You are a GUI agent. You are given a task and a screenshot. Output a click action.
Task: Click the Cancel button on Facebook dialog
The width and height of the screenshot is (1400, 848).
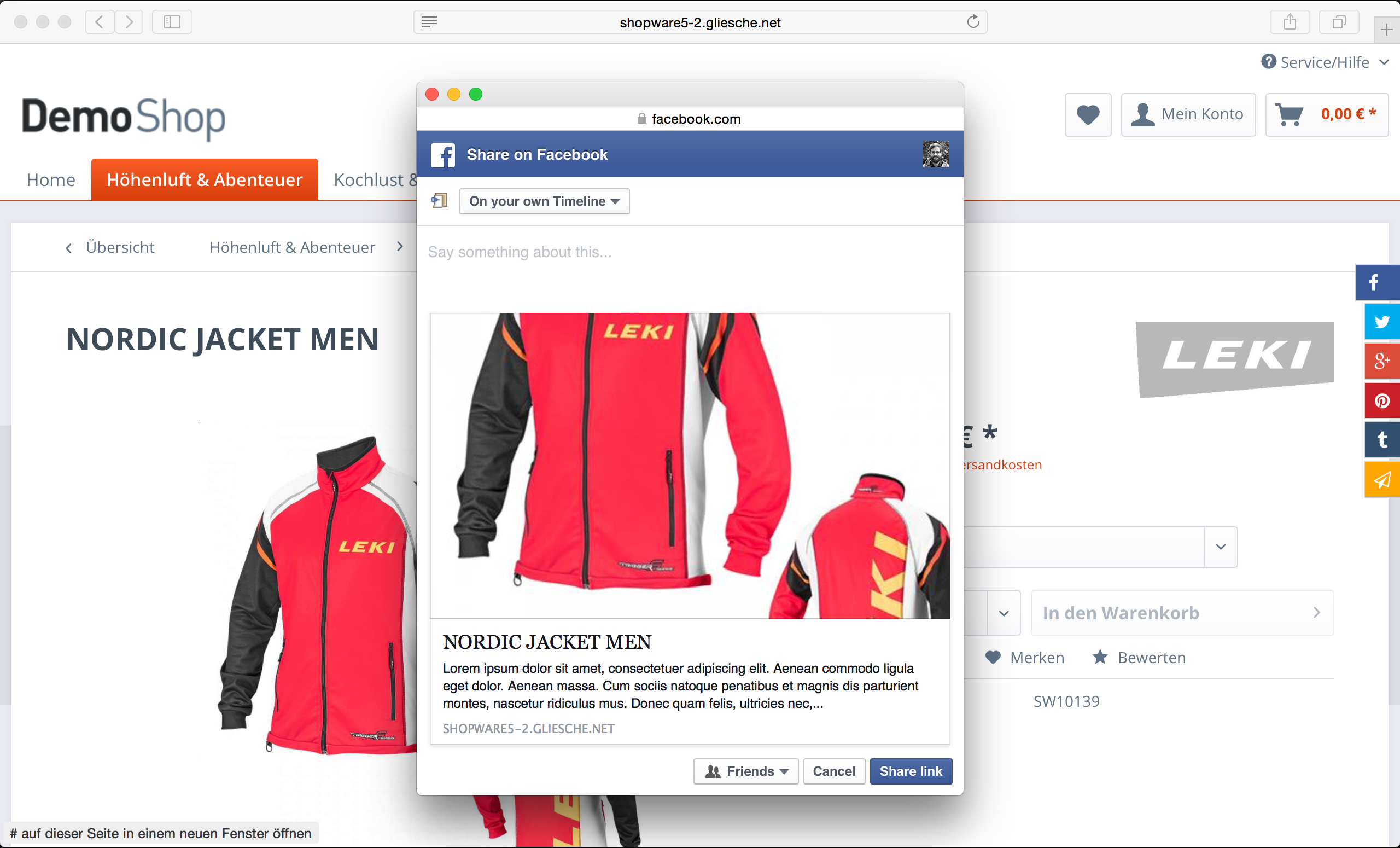point(833,771)
